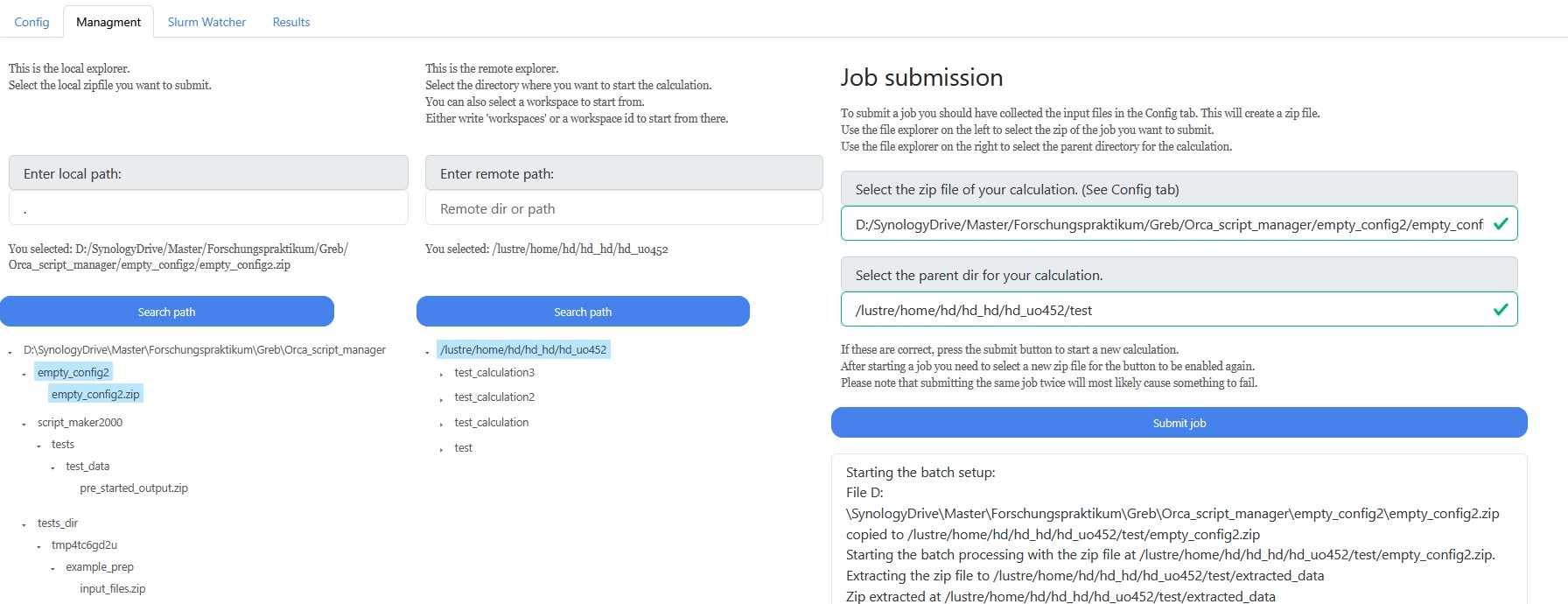Expand the test_calculation3 remote folder
The image size is (1568, 604).
tap(442, 374)
